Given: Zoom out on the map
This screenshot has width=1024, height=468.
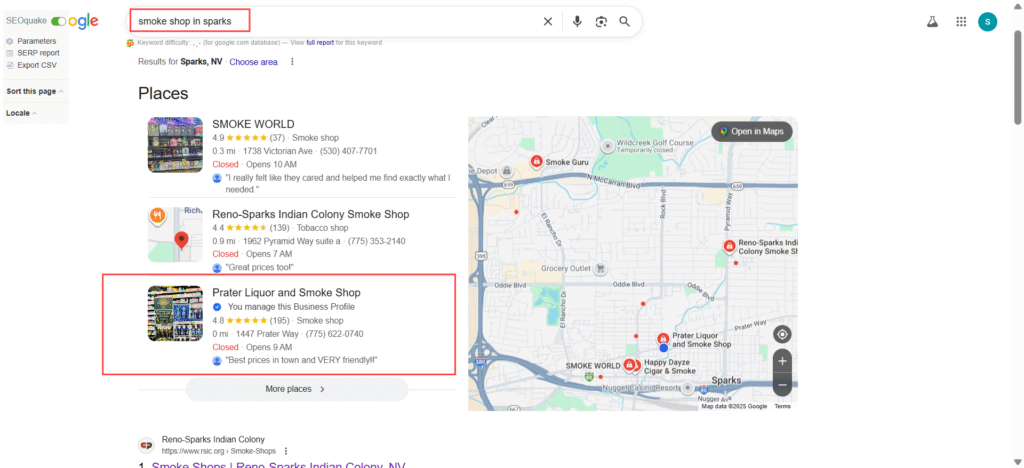Looking at the screenshot, I should (782, 384).
